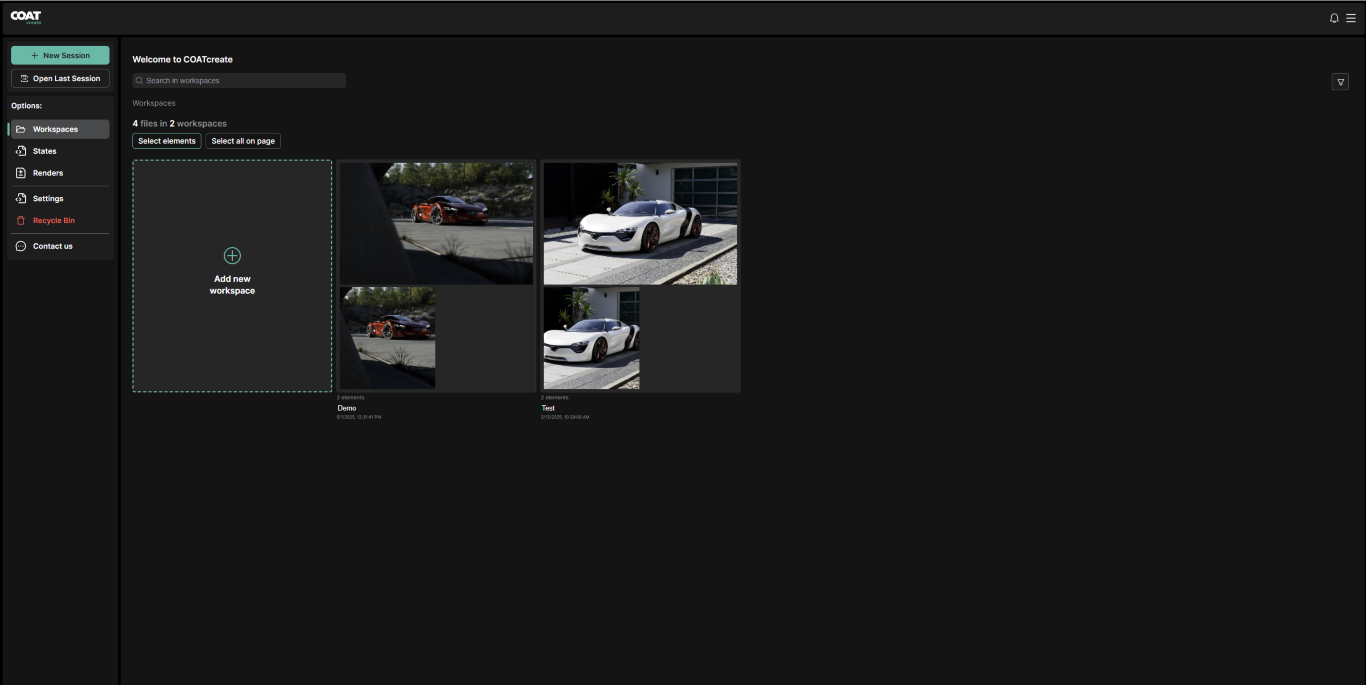
Task: Click the magnifier icon in search bar
Action: point(140,81)
